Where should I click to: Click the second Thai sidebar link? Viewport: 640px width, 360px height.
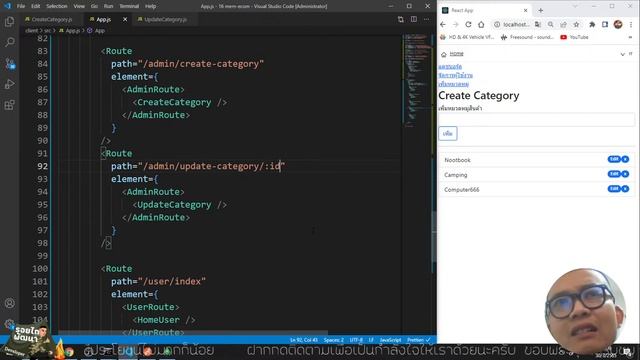[456, 76]
